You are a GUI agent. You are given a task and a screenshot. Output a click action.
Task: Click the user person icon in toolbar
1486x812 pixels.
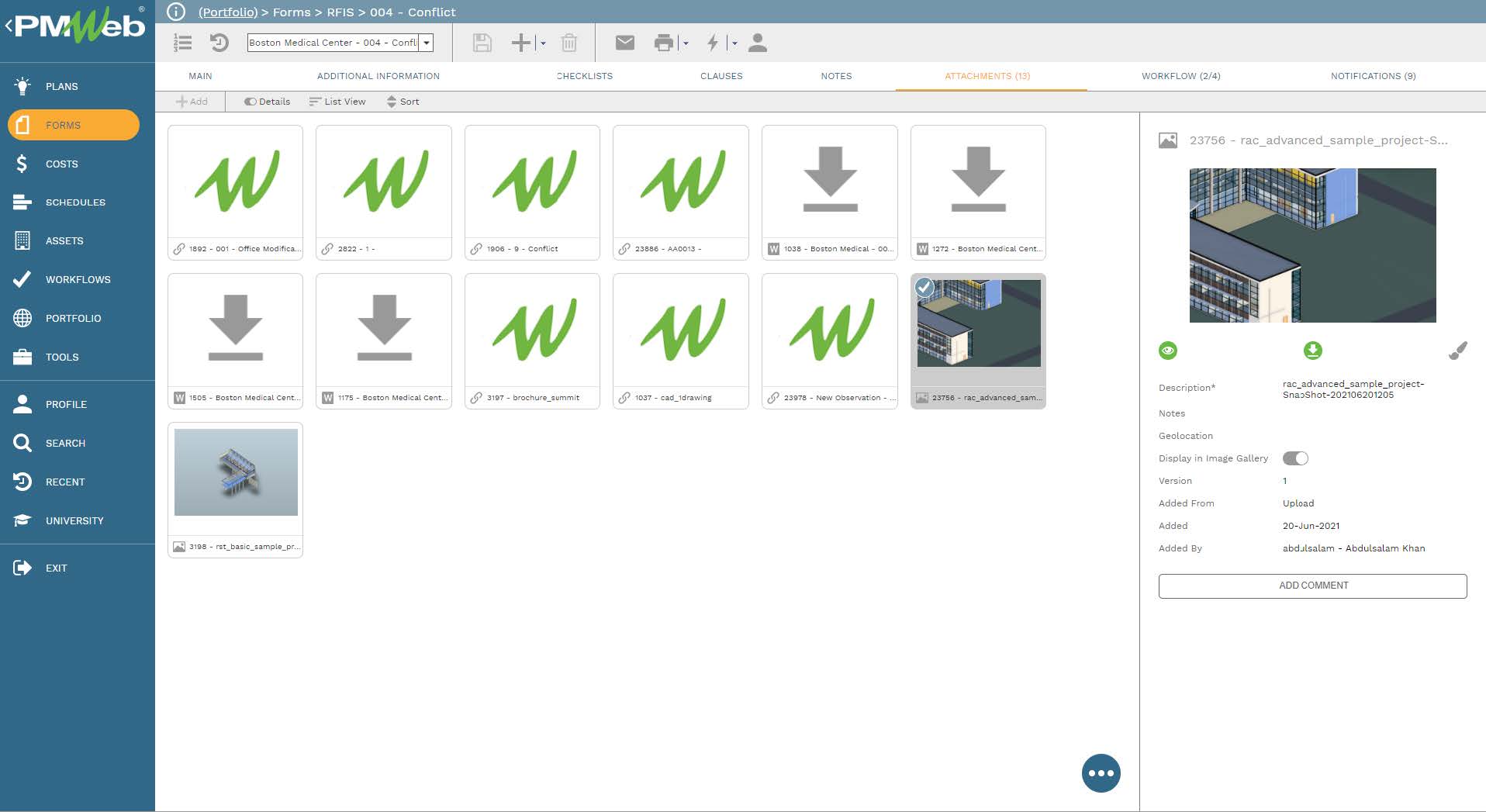point(758,43)
